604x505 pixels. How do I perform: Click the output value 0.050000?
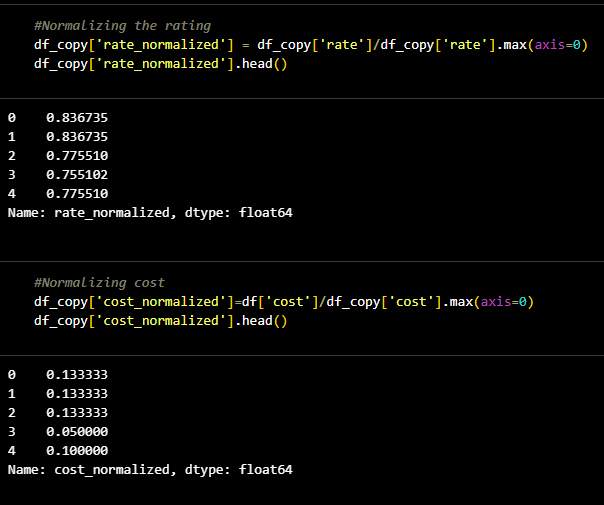pyautogui.click(x=77, y=432)
